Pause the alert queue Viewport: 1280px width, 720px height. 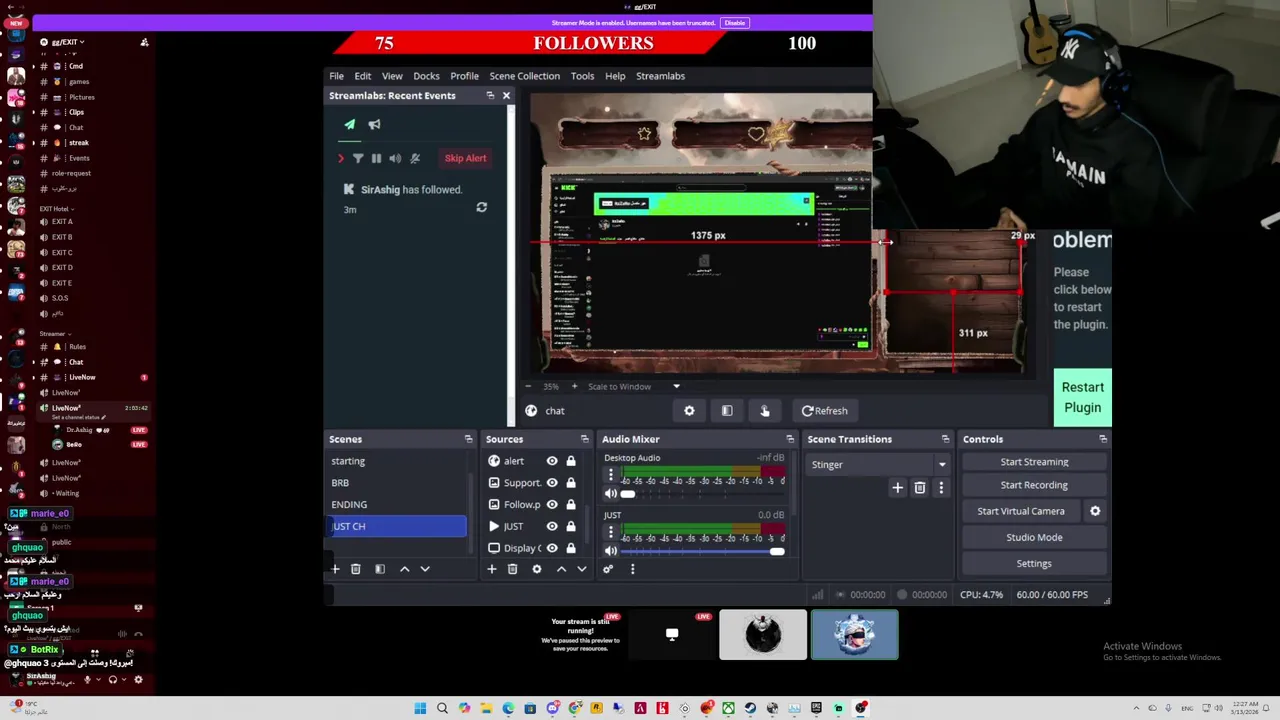click(x=376, y=158)
